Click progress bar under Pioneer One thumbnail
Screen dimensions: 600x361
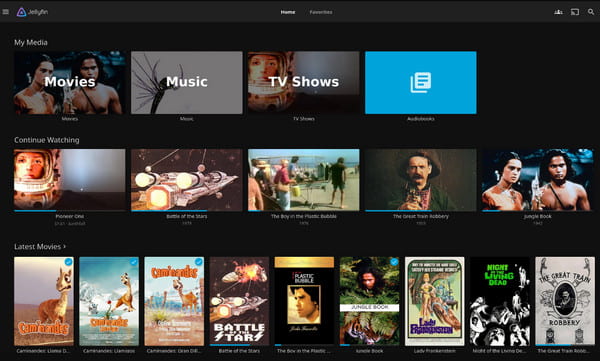(70, 211)
